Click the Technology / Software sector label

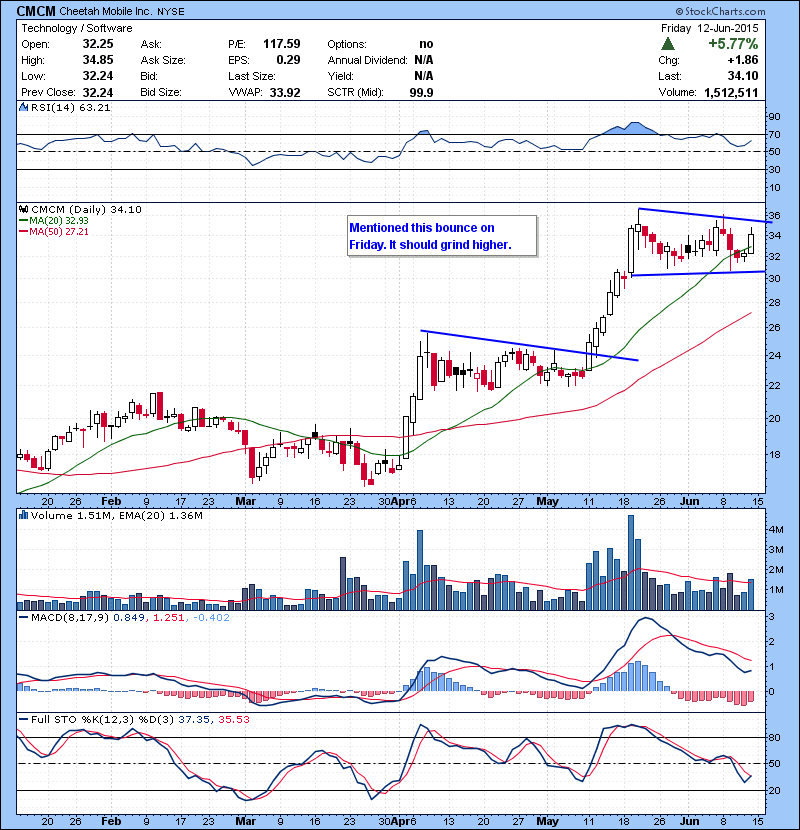(x=77, y=28)
